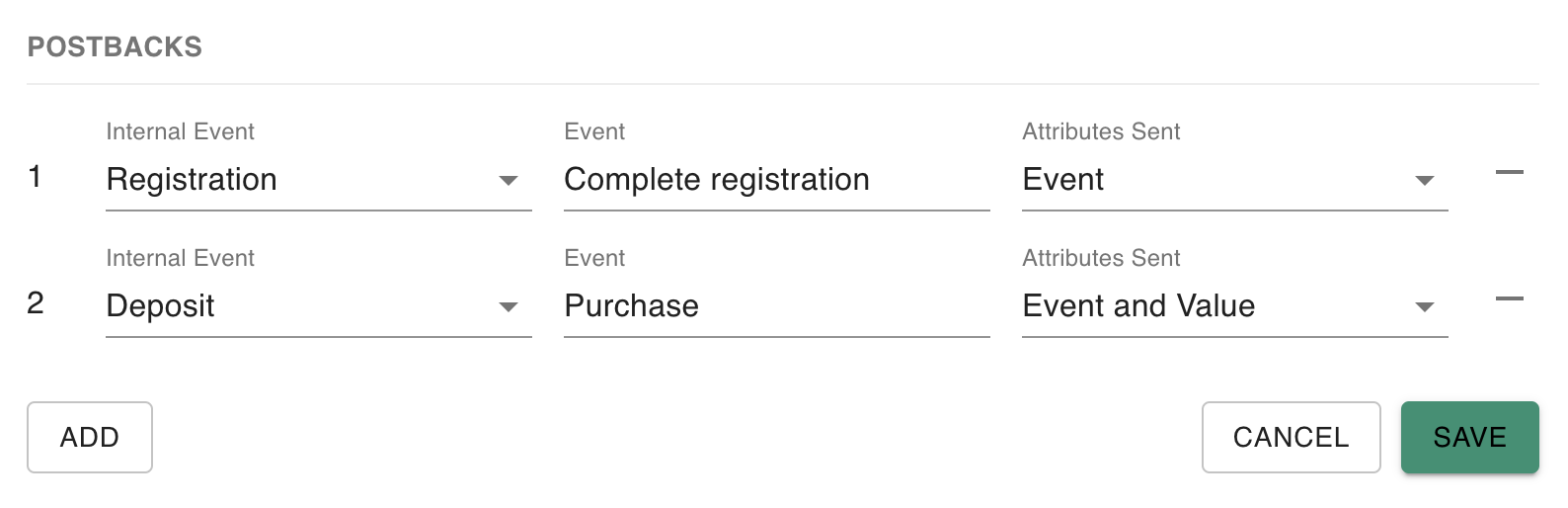The width and height of the screenshot is (1568, 508).
Task: Cancel the postback changes
Action: click(1291, 437)
